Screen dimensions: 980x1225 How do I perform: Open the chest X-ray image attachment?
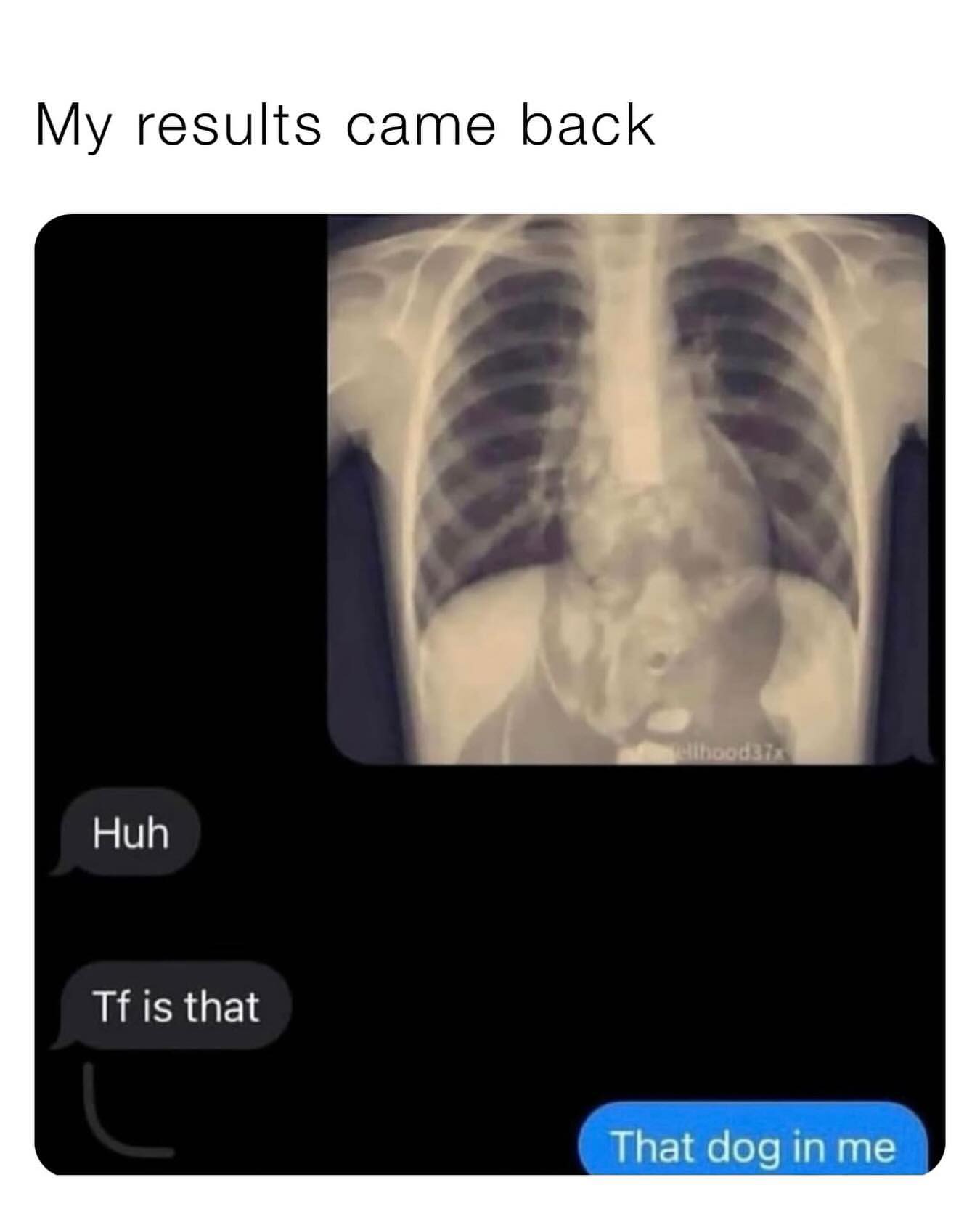pyautogui.click(x=630, y=489)
